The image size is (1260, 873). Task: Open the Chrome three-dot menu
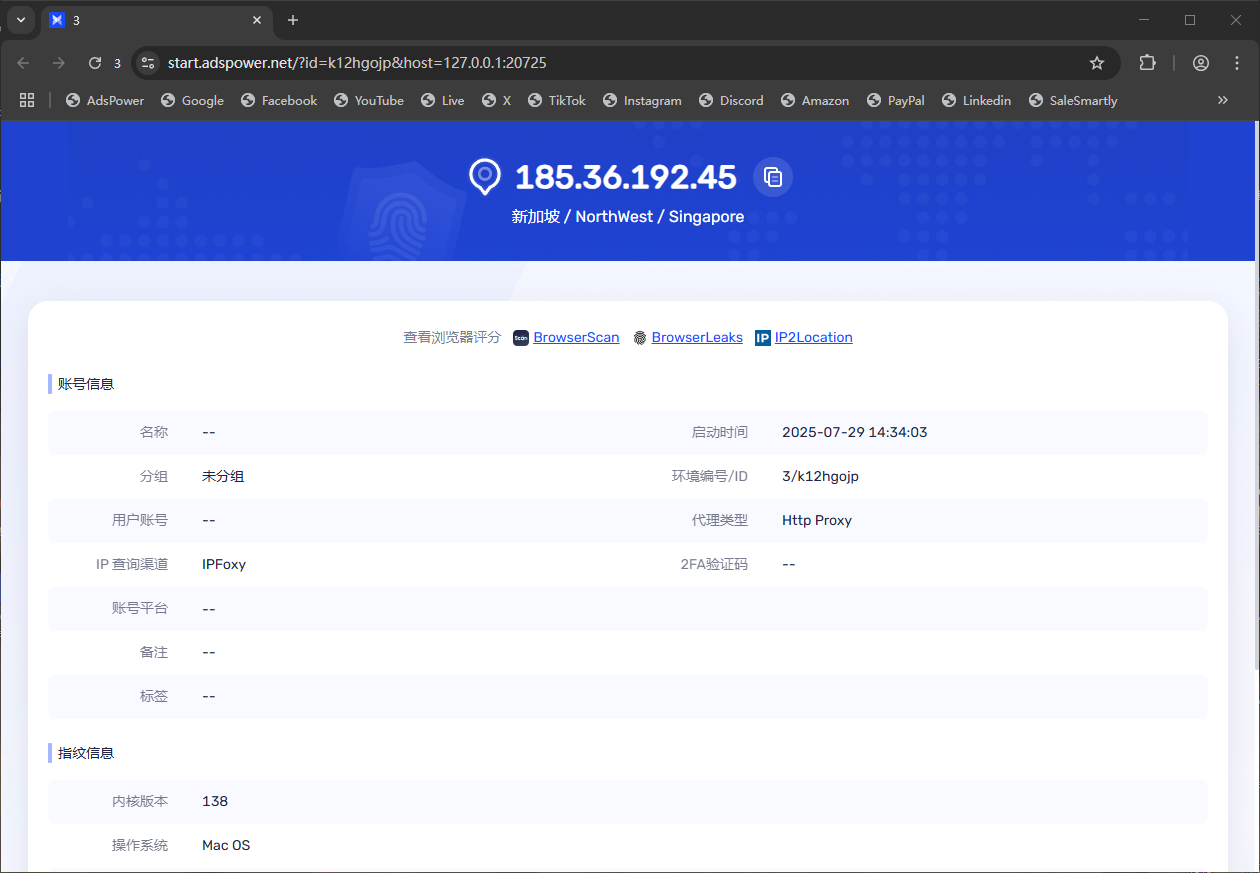[x=1237, y=63]
